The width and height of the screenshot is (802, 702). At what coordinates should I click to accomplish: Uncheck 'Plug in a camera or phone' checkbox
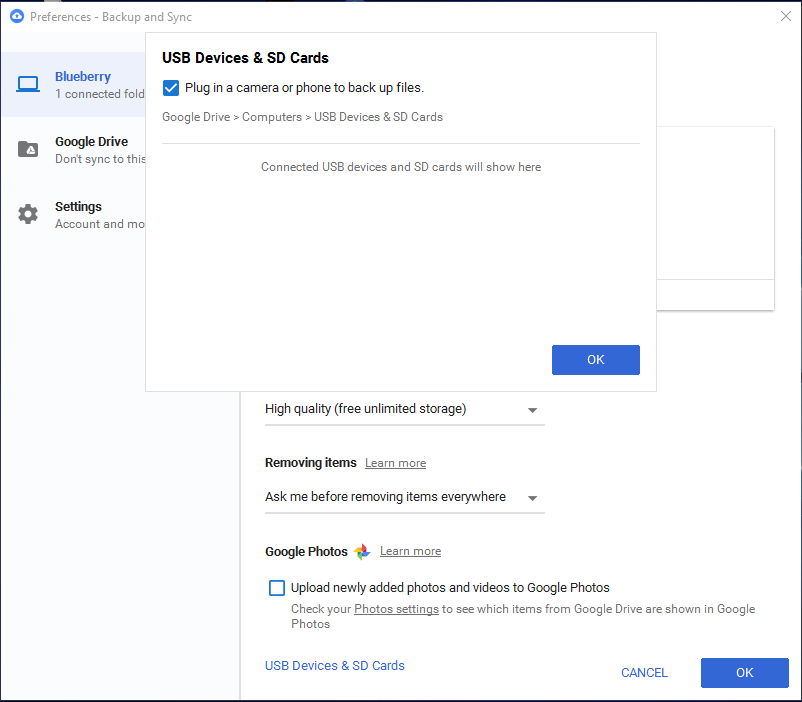171,88
